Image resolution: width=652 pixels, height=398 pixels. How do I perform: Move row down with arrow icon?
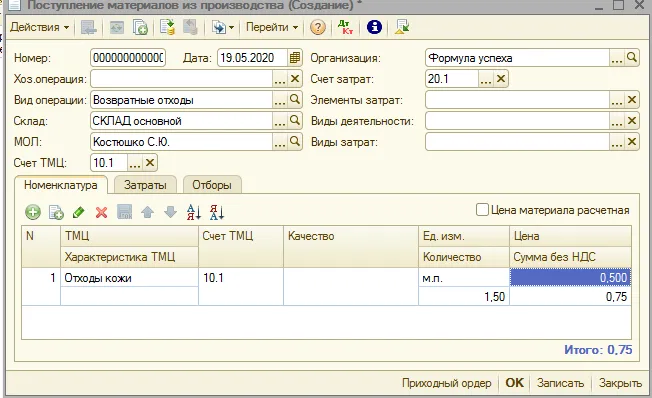click(170, 212)
